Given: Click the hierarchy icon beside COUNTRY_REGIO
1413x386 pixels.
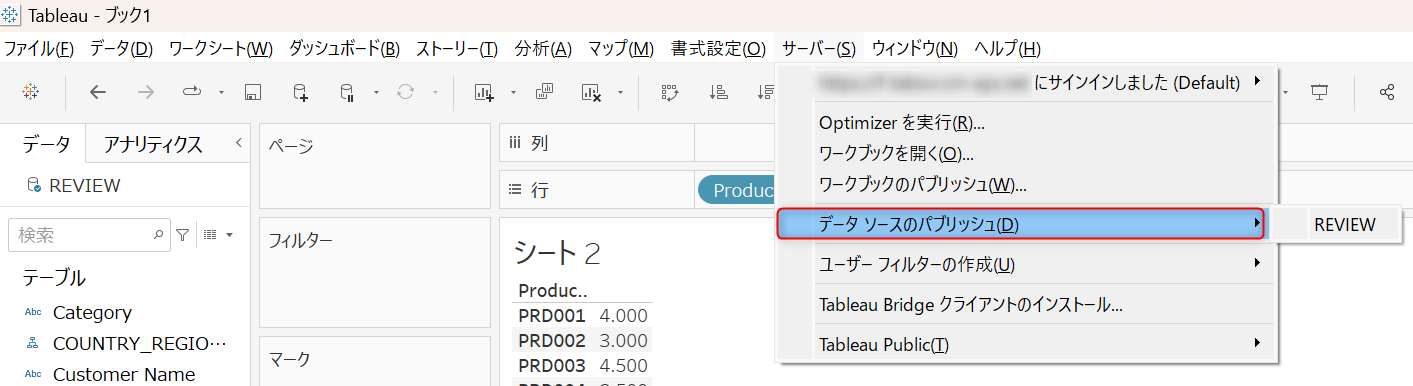Looking at the screenshot, I should coord(33,344).
